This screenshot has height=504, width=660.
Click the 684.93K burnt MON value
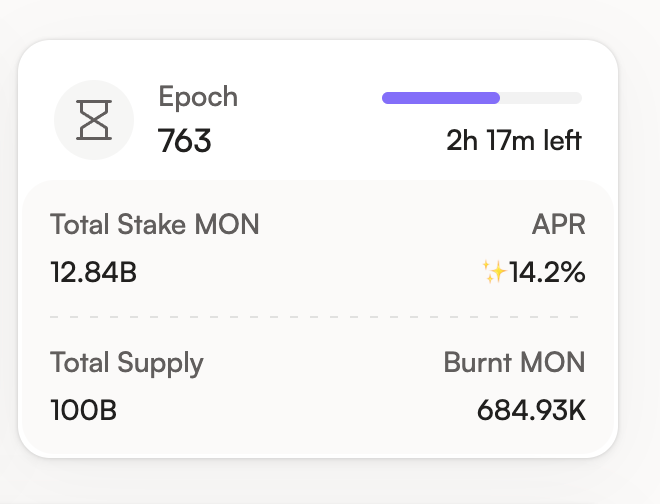coord(531,410)
